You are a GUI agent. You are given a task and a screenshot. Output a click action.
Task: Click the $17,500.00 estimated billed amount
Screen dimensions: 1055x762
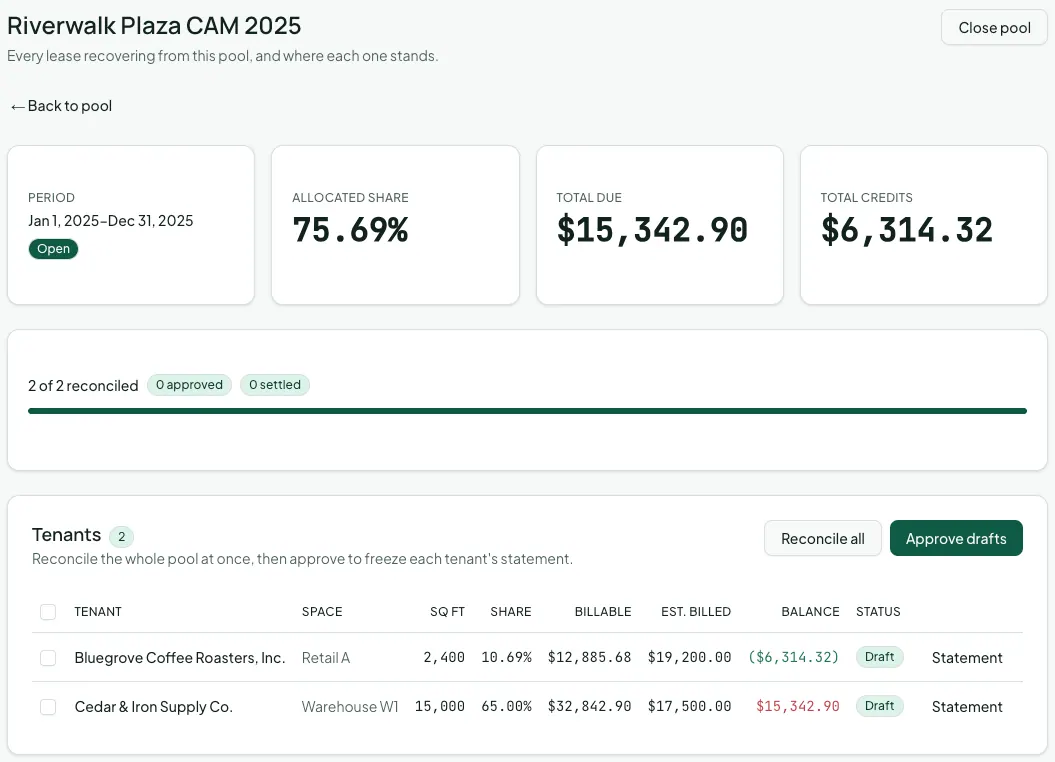click(x=689, y=706)
